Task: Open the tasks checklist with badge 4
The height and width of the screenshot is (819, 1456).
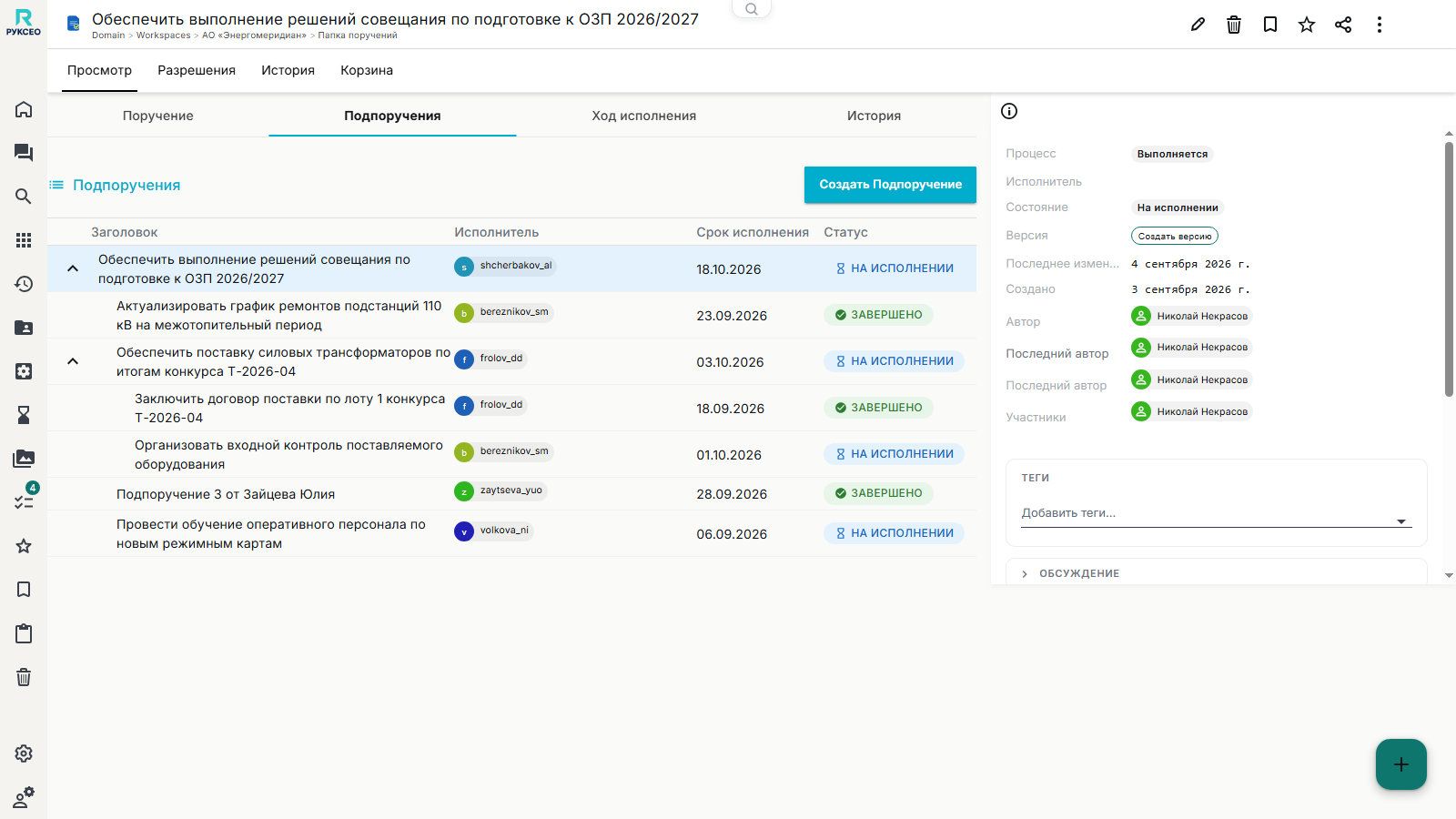Action: pos(25,500)
